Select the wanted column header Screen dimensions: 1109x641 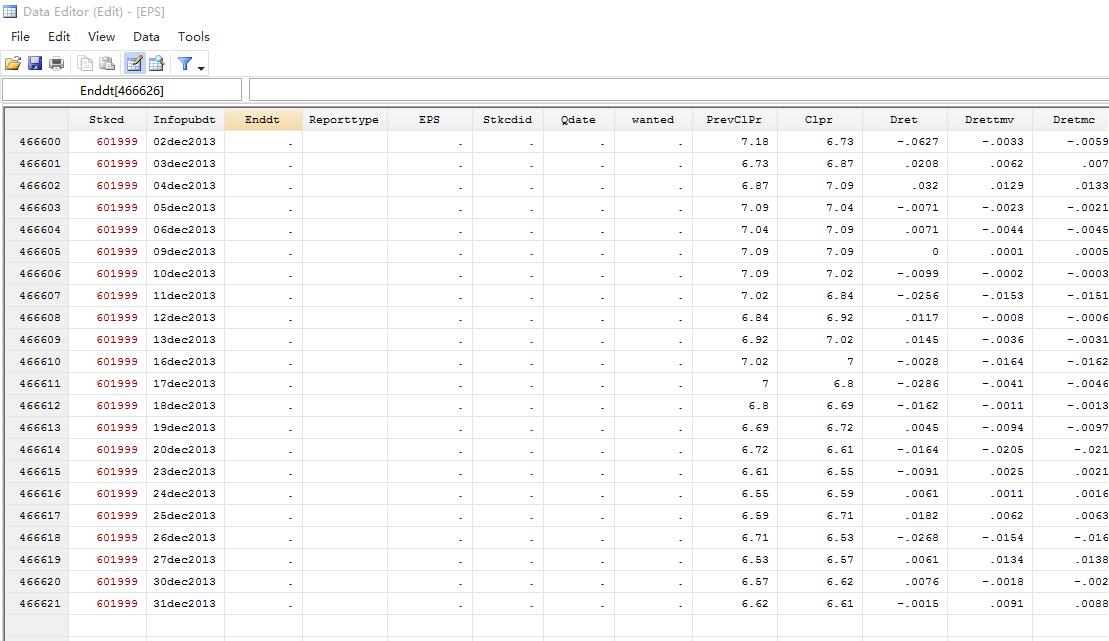point(653,120)
